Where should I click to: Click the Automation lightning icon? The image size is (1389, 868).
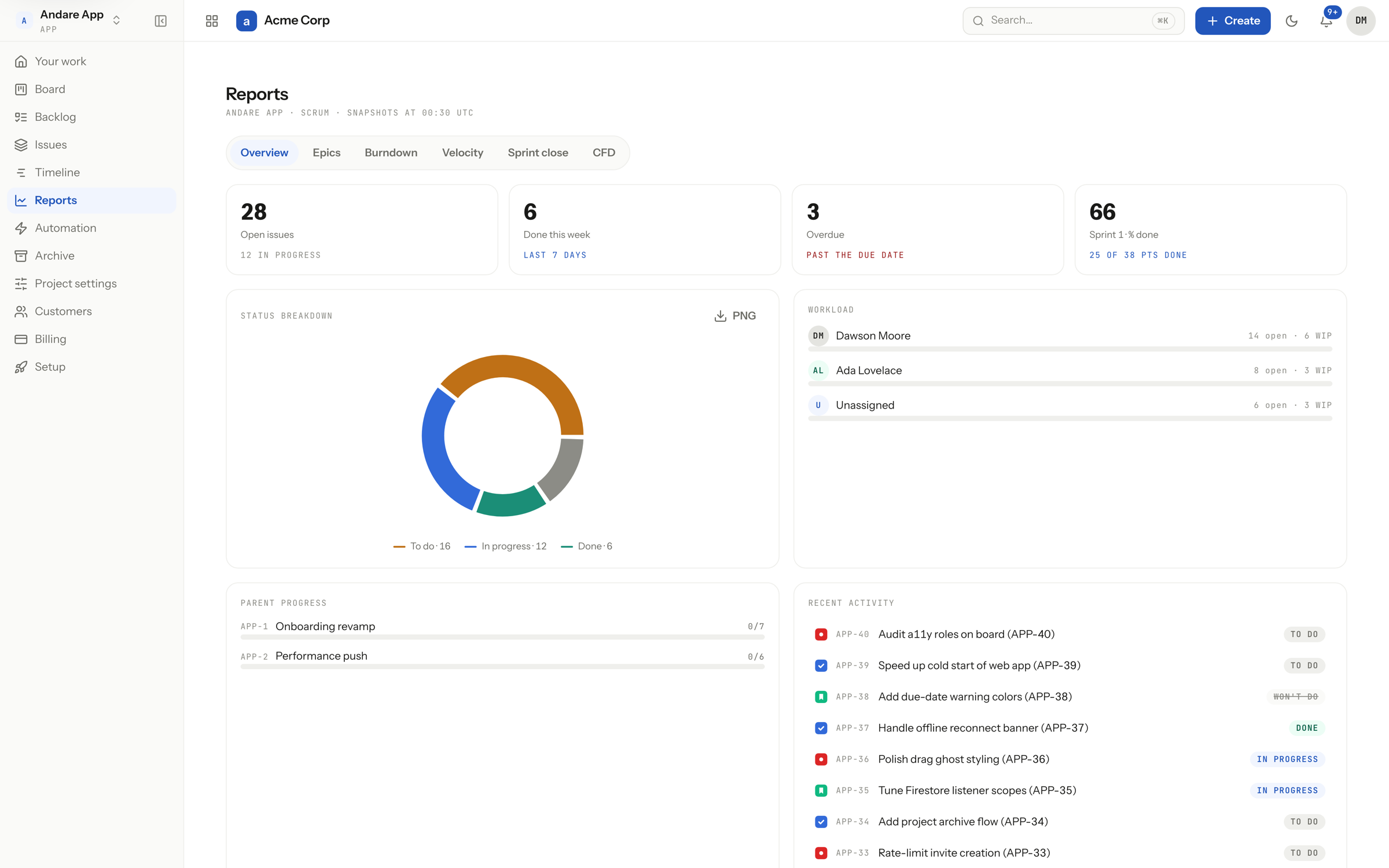21,228
